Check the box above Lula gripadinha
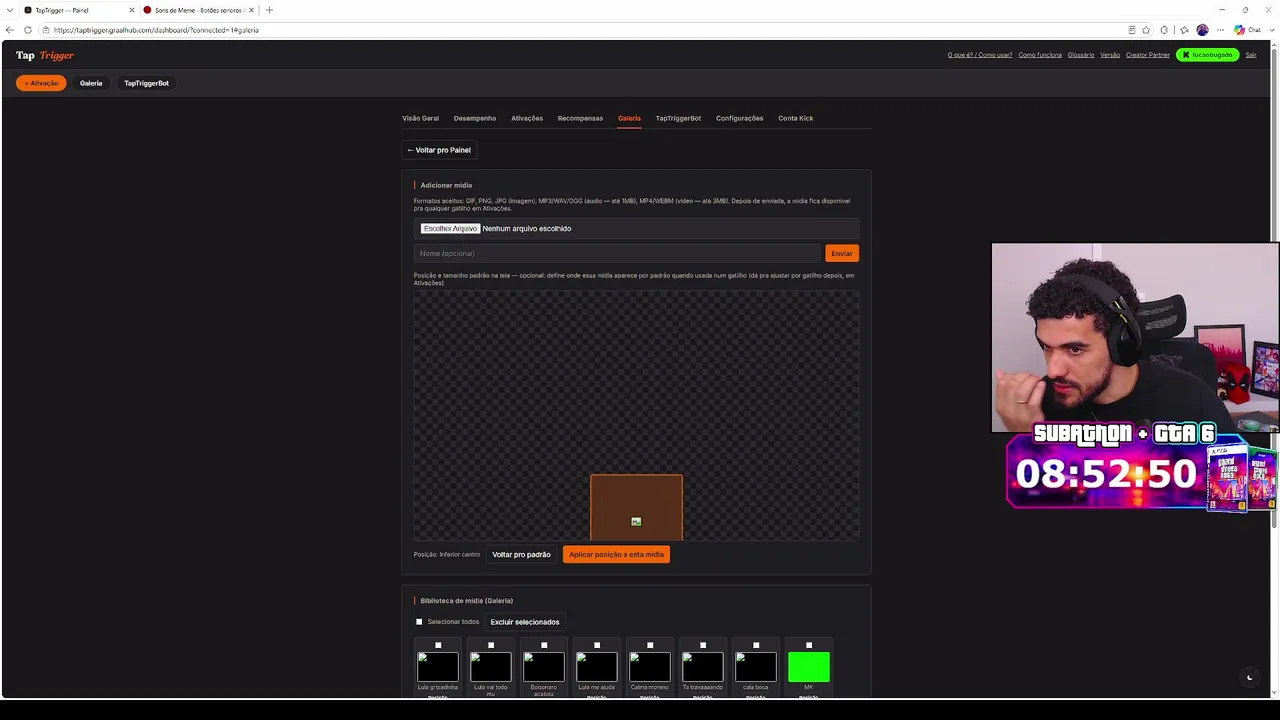1280x720 pixels. 438,645
